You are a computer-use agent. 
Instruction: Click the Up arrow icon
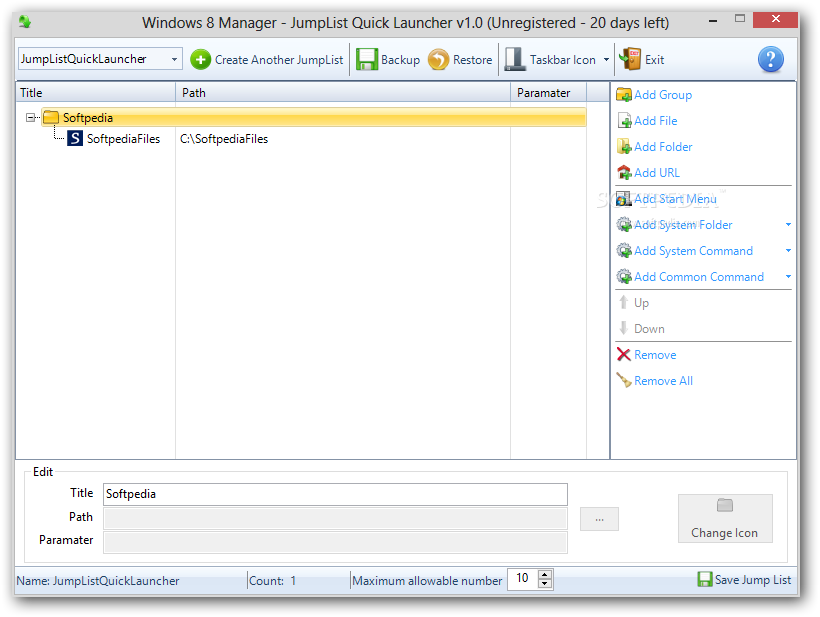(x=623, y=302)
